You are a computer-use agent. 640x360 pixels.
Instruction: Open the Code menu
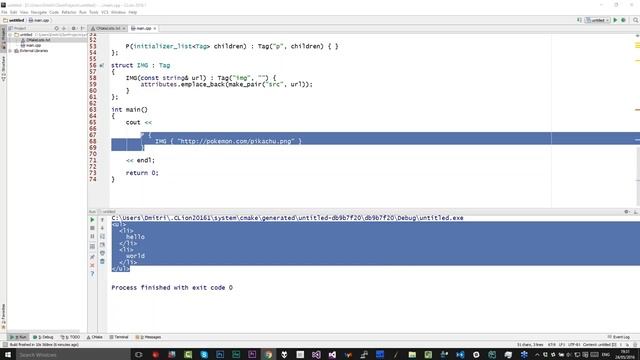click(54, 12)
